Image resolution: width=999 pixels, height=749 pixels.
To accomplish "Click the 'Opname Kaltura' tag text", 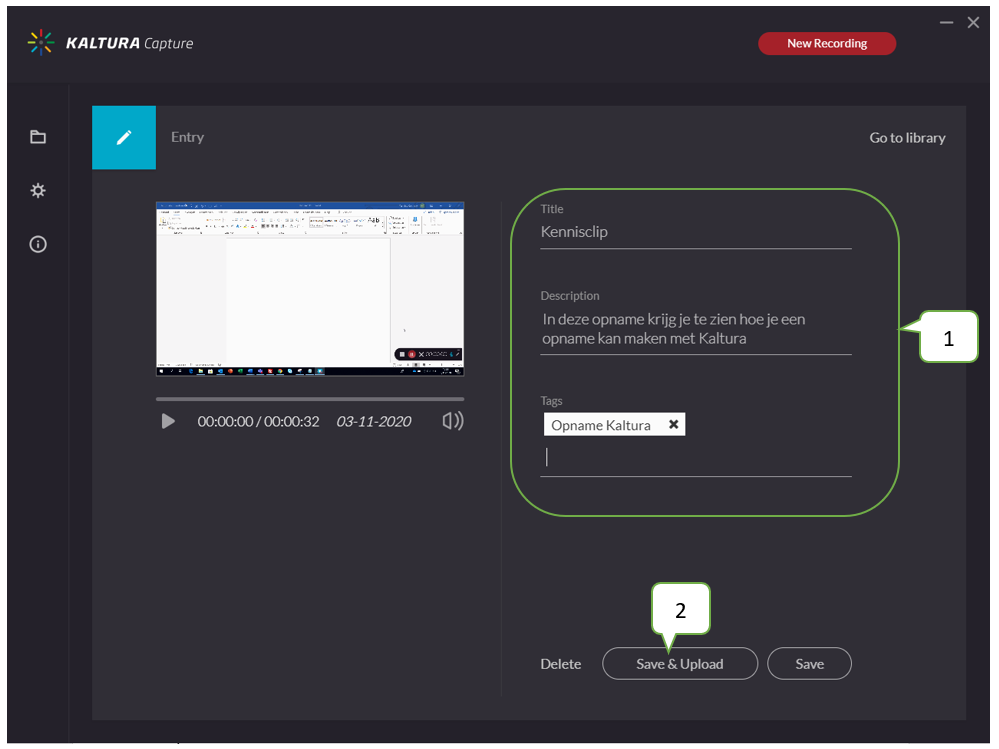I will 601,425.
